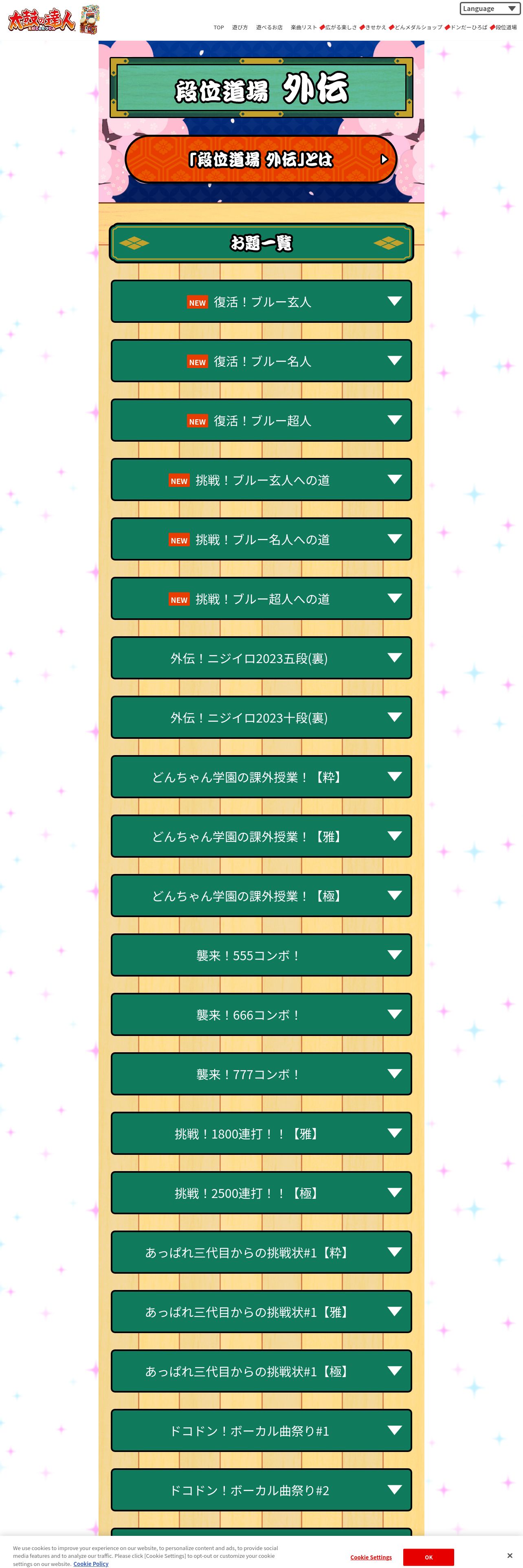The image size is (523, 1568).
Task: Click arrow icon on 「段位道場 外伝」とは banner
Action: (384, 160)
